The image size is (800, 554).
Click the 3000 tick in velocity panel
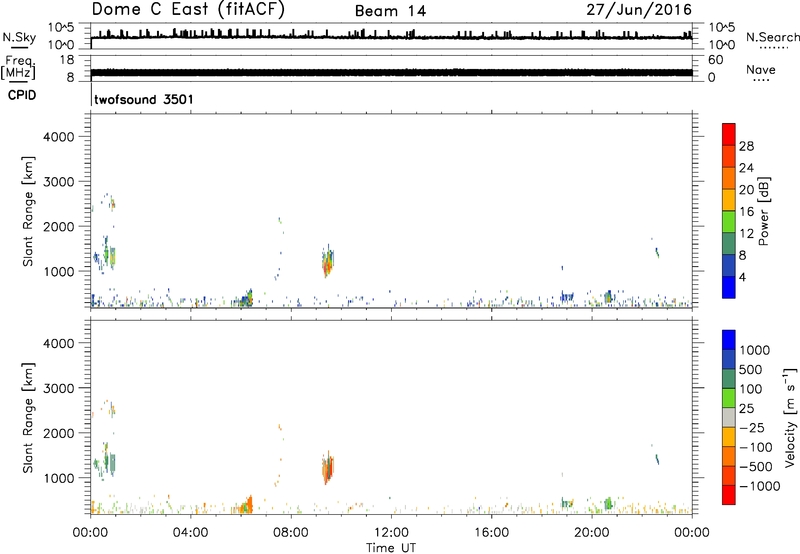pos(58,388)
